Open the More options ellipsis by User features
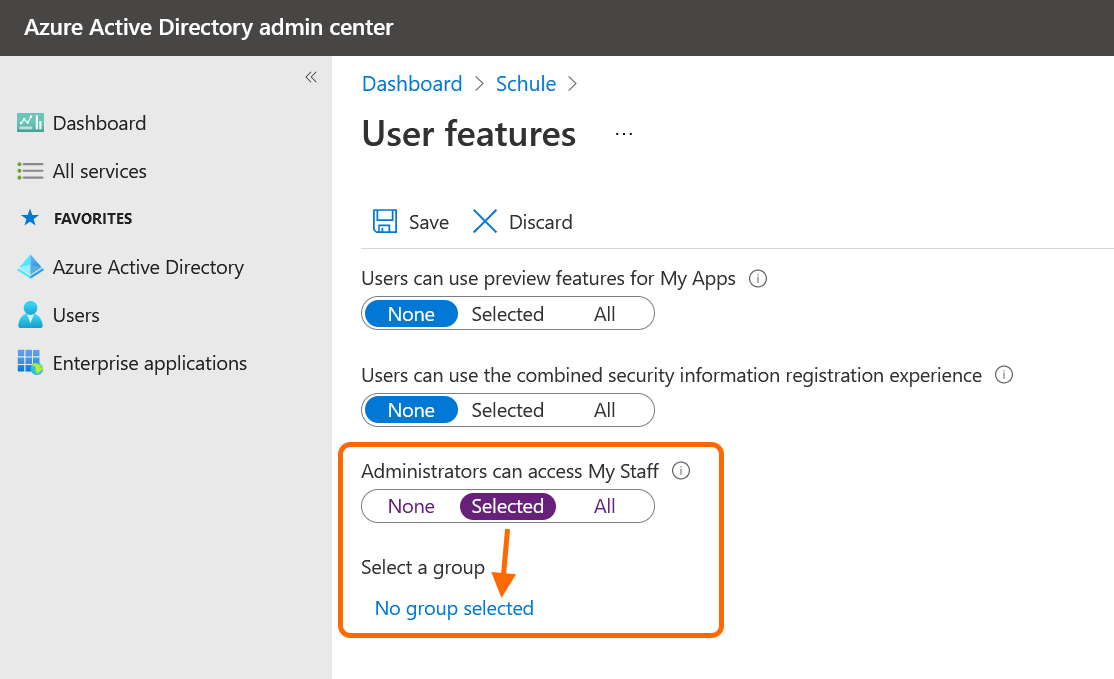The image size is (1114, 679). tap(624, 134)
